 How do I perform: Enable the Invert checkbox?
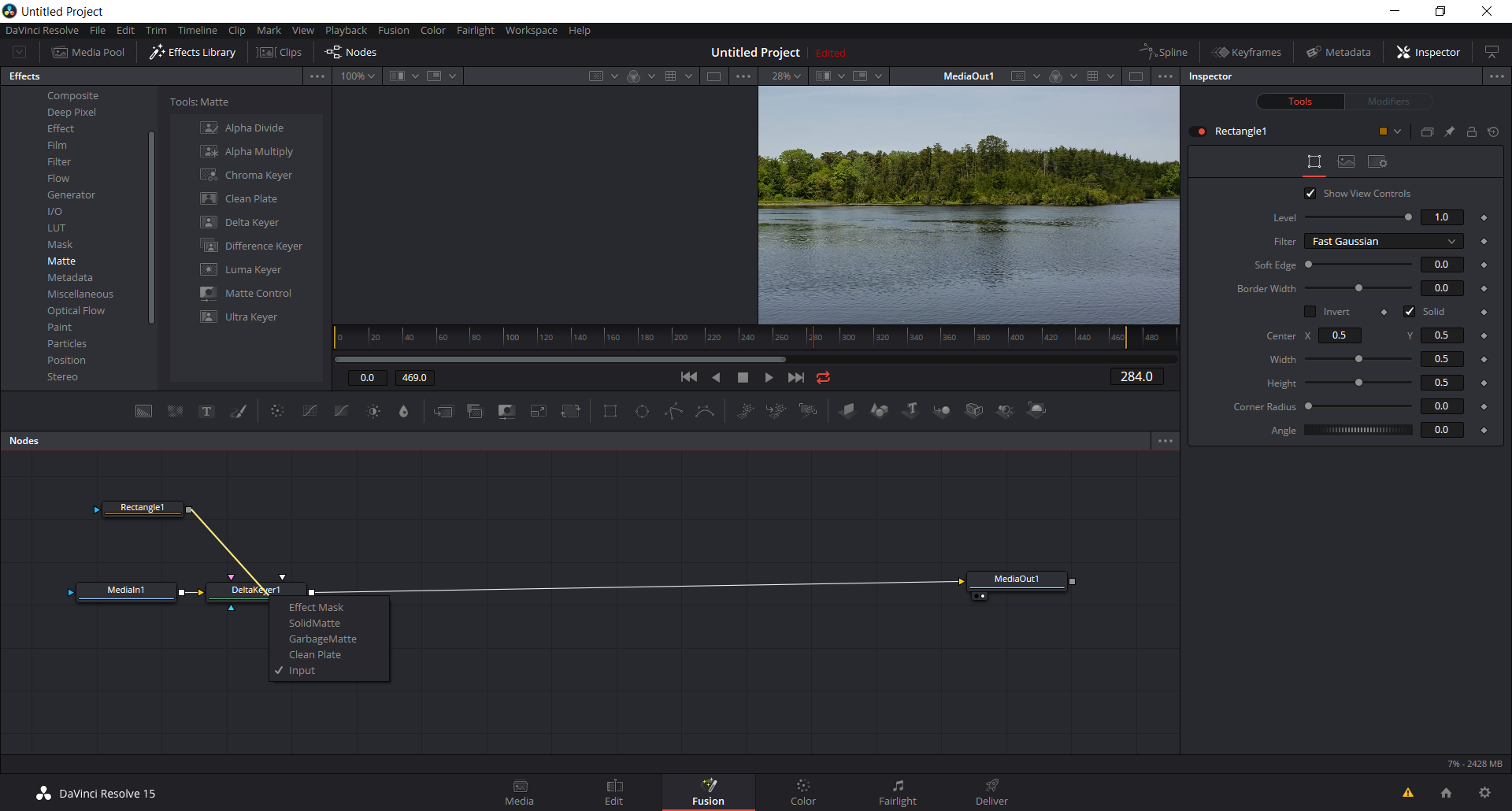coord(1310,312)
